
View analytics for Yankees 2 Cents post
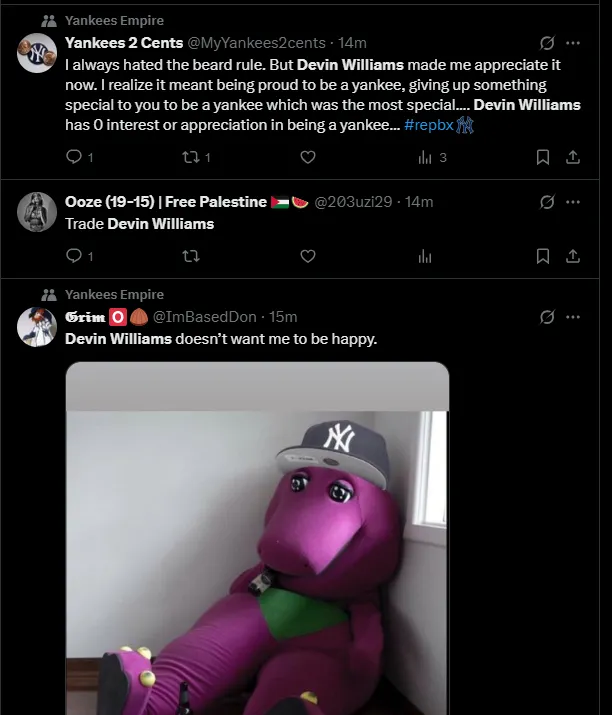425,157
